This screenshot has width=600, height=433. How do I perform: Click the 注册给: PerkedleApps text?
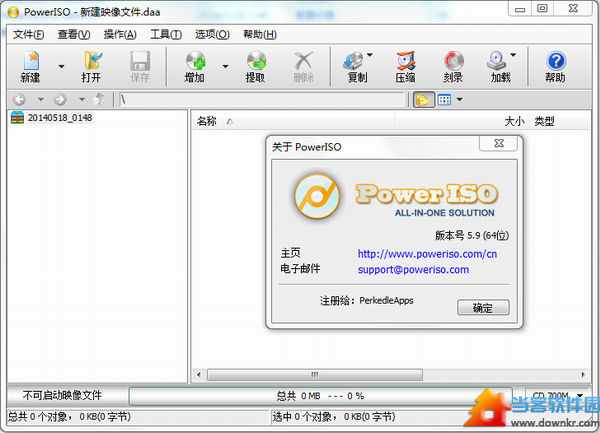point(367,301)
